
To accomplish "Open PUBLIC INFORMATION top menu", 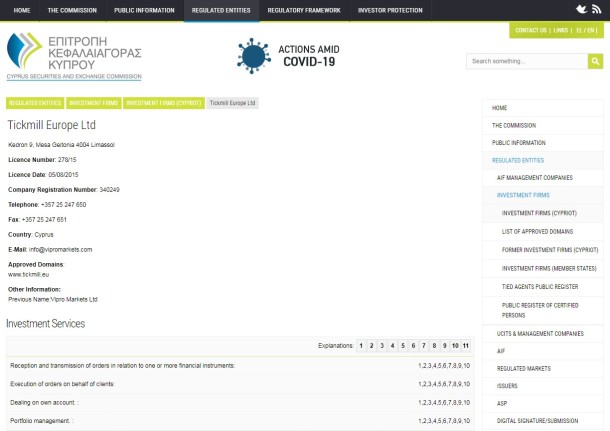I will [x=144, y=11].
